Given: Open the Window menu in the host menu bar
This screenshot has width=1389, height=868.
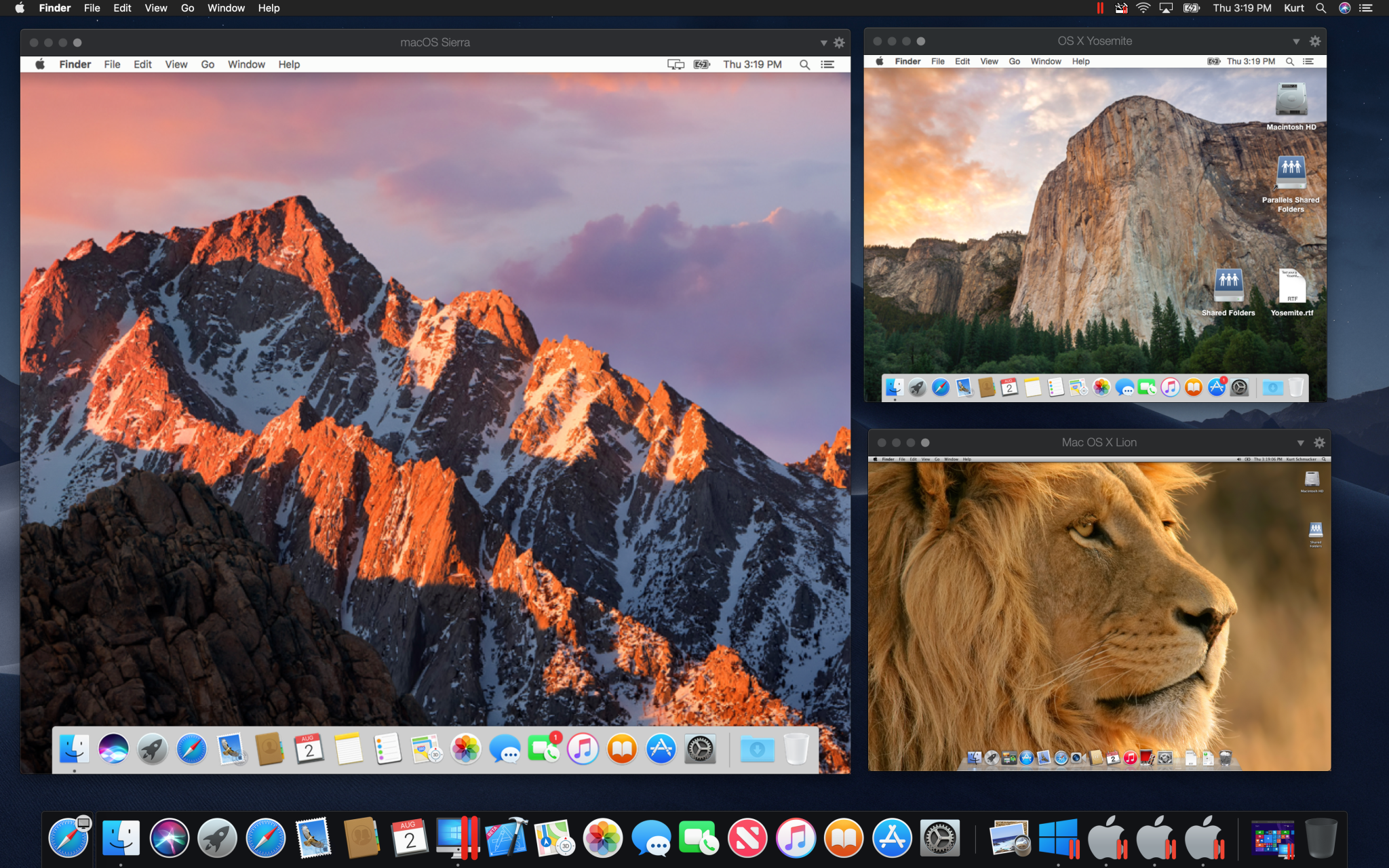Looking at the screenshot, I should click(x=226, y=8).
